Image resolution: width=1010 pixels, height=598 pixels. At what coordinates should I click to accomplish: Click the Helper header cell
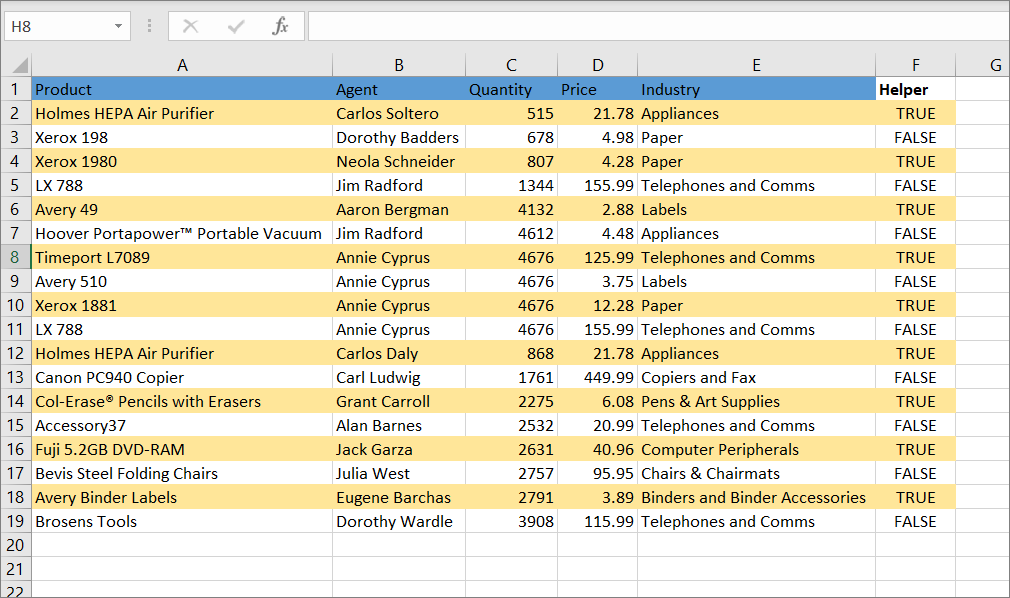tap(915, 89)
